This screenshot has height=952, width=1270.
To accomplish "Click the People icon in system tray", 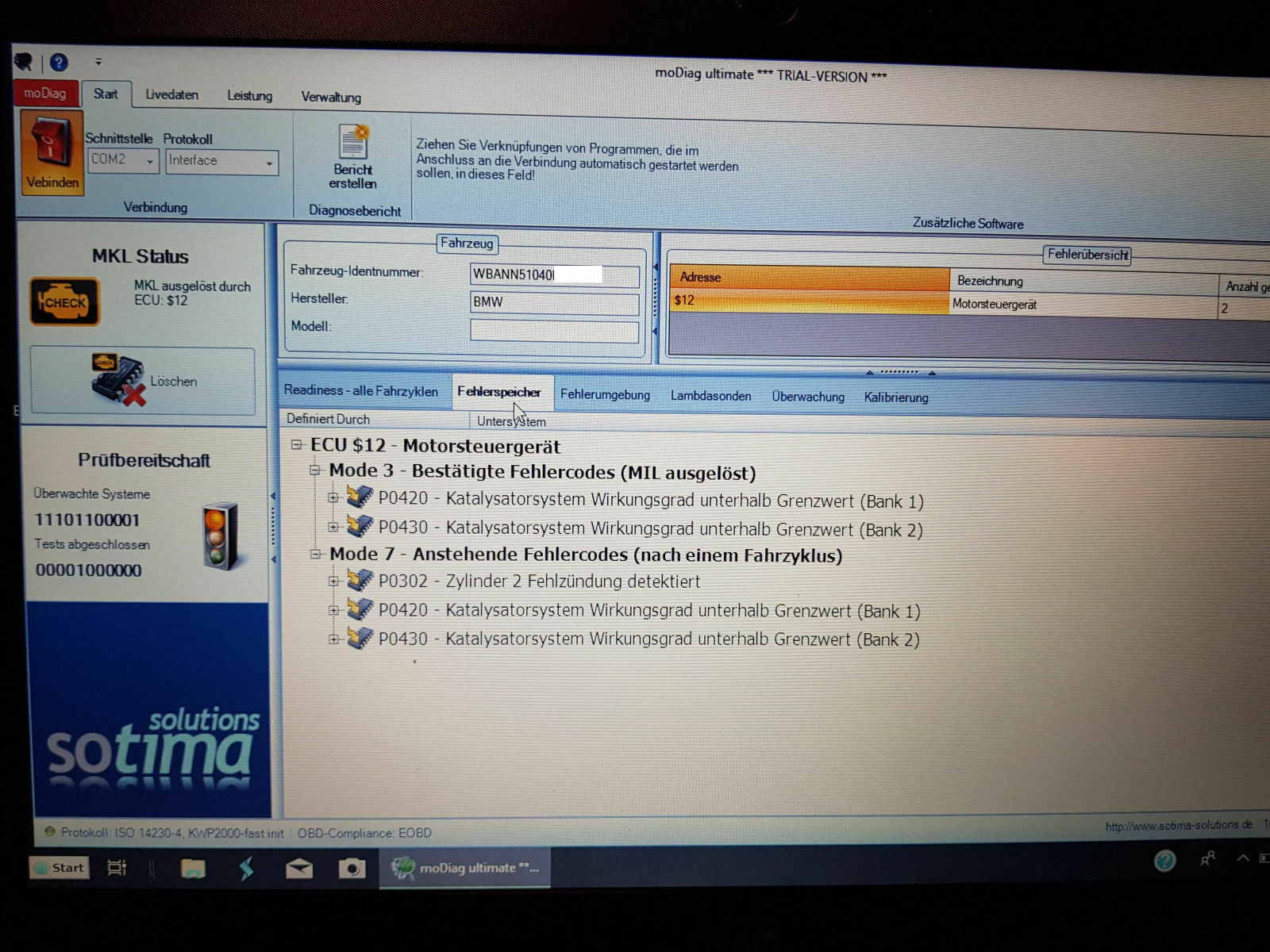I will tap(1207, 858).
